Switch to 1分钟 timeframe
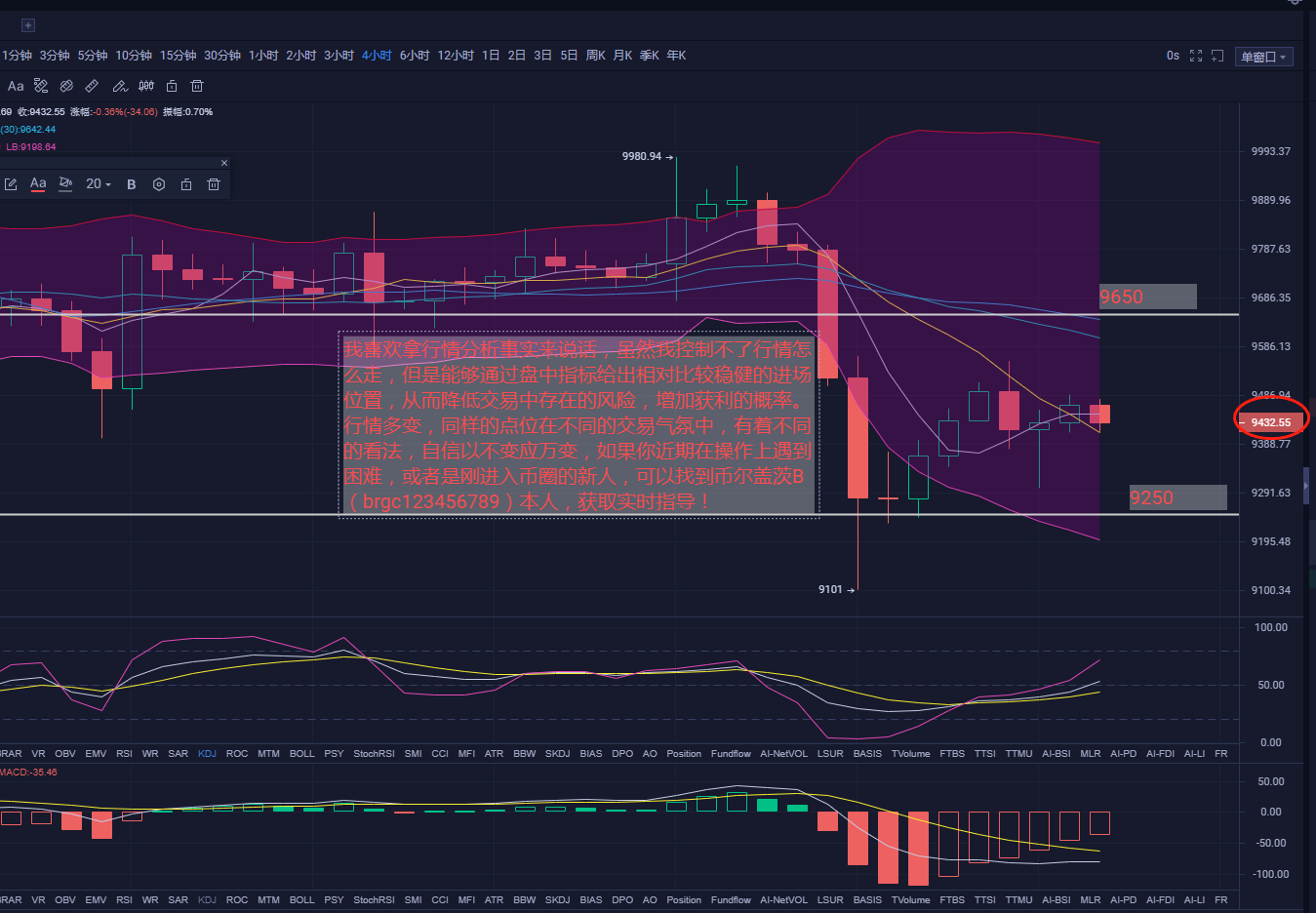This screenshot has height=913, width=1316. pyautogui.click(x=18, y=56)
